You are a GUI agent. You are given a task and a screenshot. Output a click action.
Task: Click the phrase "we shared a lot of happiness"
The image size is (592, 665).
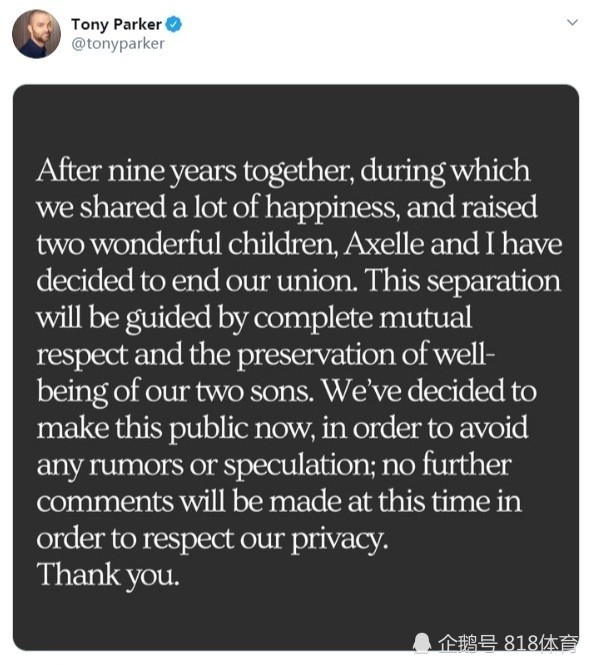[218, 208]
